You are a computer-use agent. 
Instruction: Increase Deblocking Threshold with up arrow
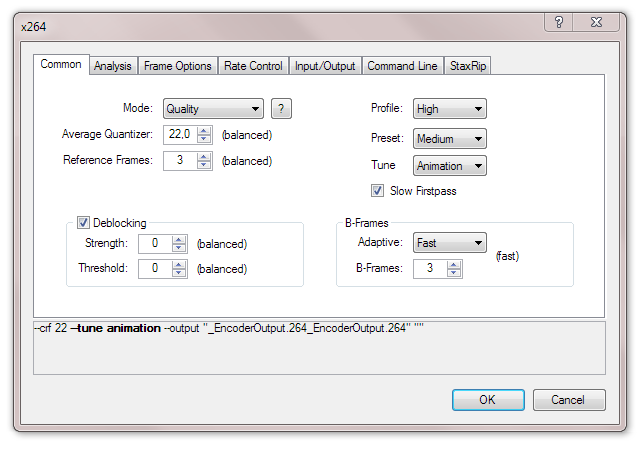(x=179, y=265)
